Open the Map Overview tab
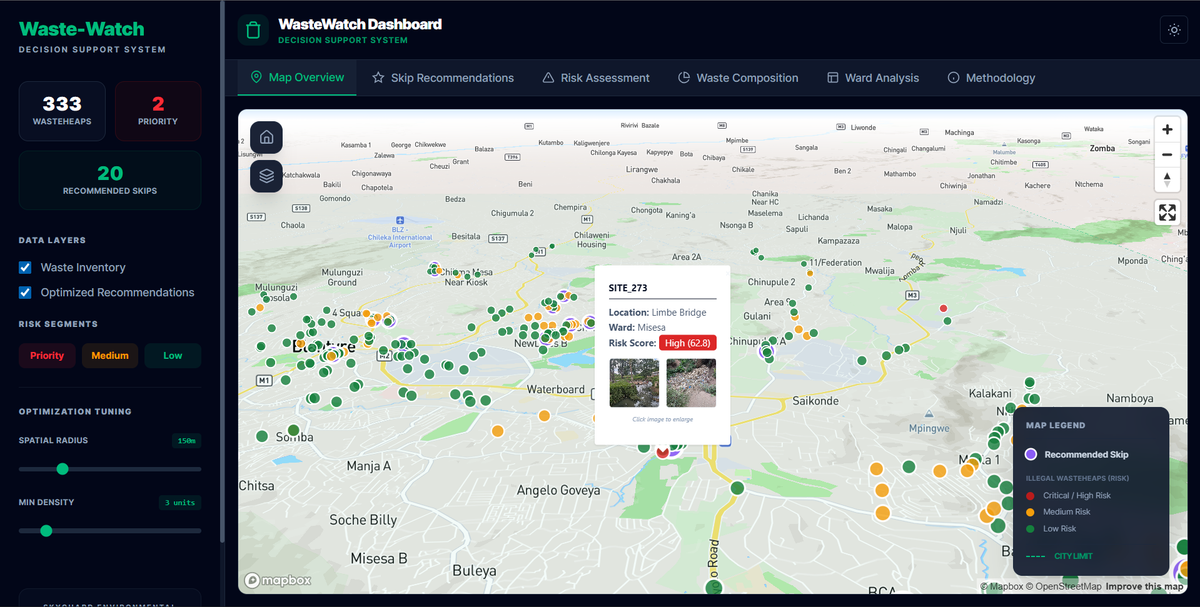This screenshot has width=1200, height=607. click(x=297, y=77)
